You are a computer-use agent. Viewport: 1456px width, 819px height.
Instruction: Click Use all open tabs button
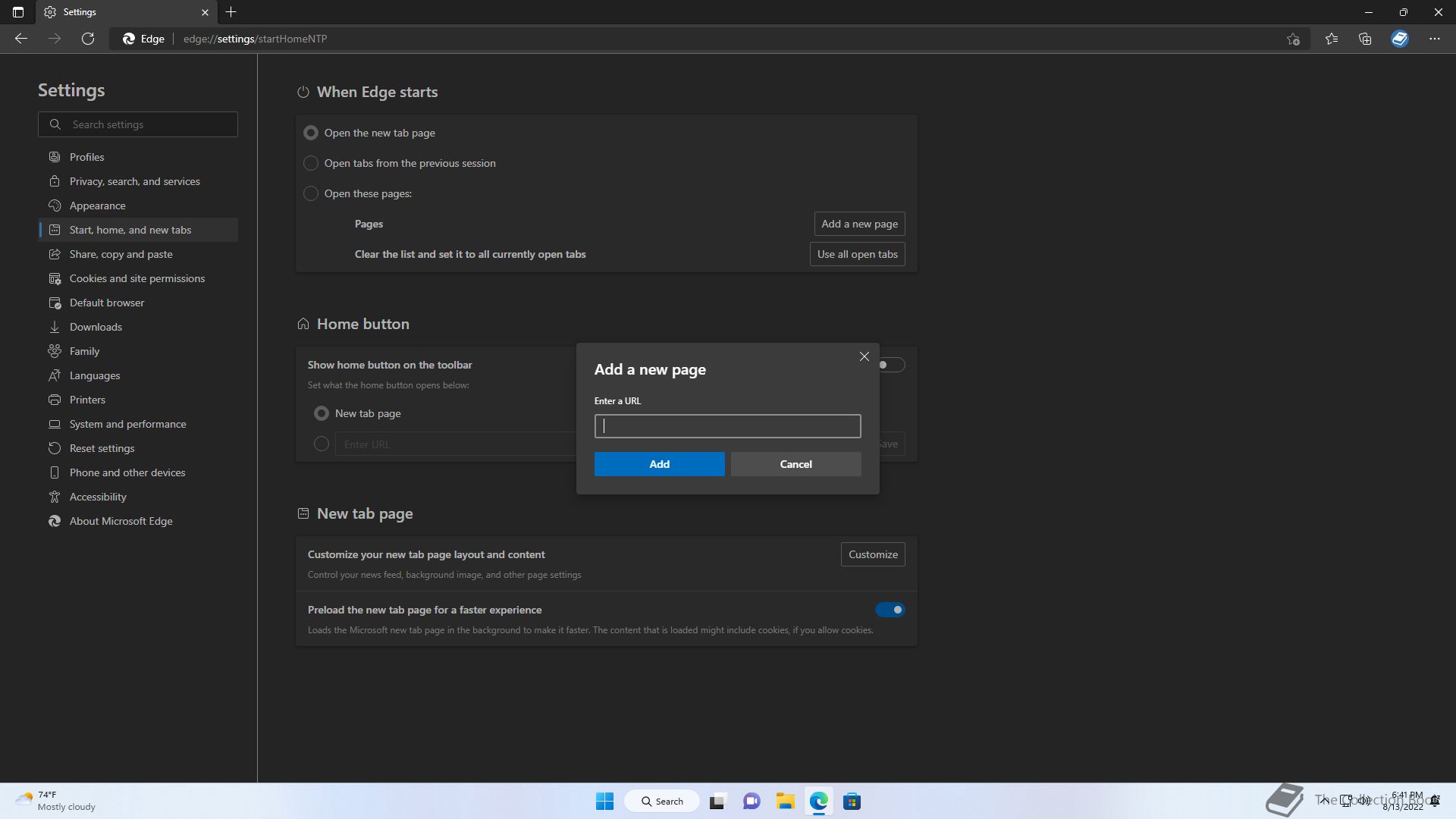(x=858, y=254)
